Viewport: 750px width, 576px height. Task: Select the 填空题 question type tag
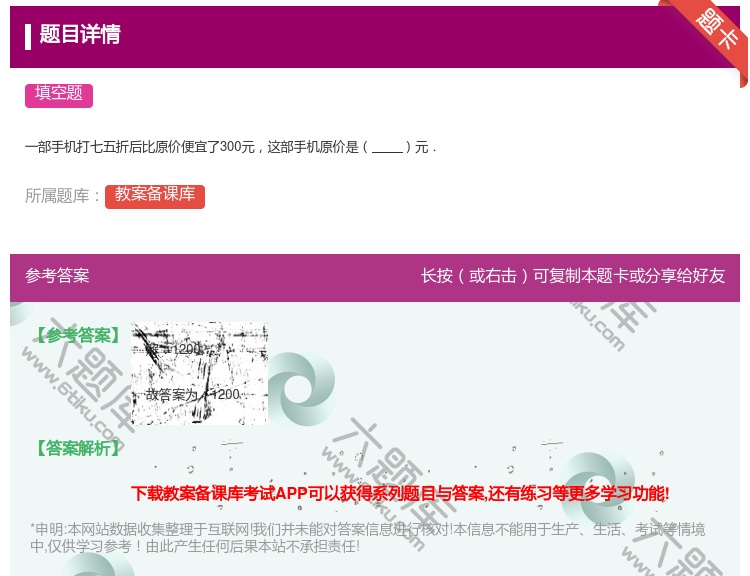tap(59, 95)
